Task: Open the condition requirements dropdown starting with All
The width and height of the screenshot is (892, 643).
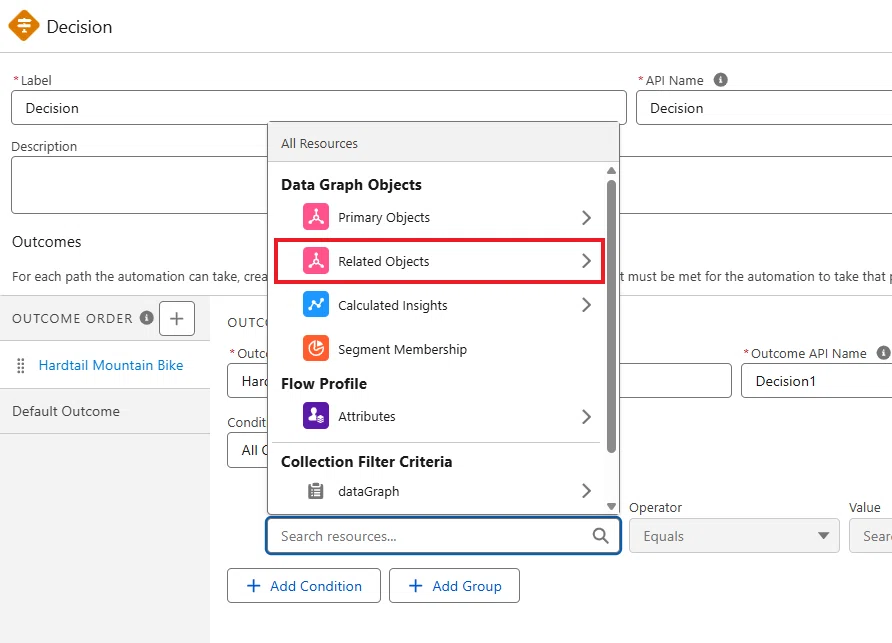Action: click(x=247, y=450)
